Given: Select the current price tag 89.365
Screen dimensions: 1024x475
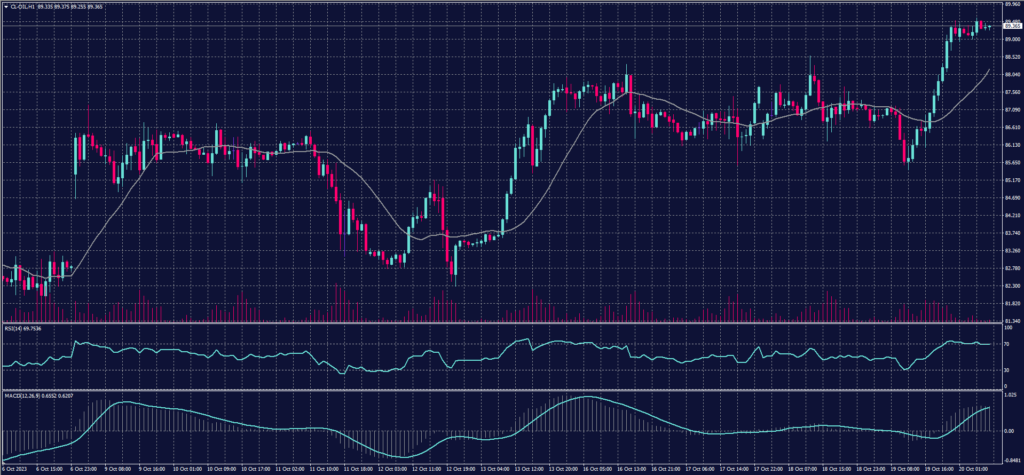Looking at the screenshot, I should [1008, 26].
